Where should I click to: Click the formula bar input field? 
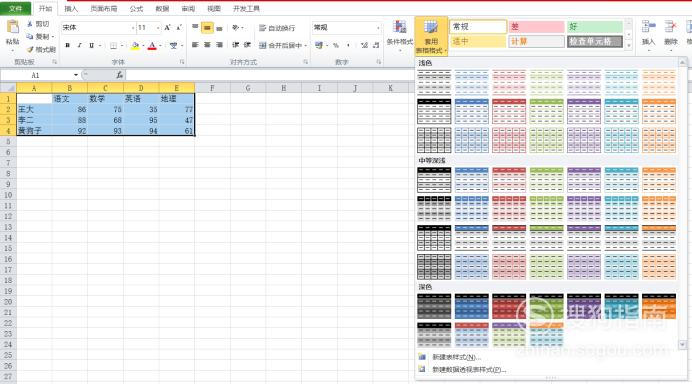coord(270,75)
